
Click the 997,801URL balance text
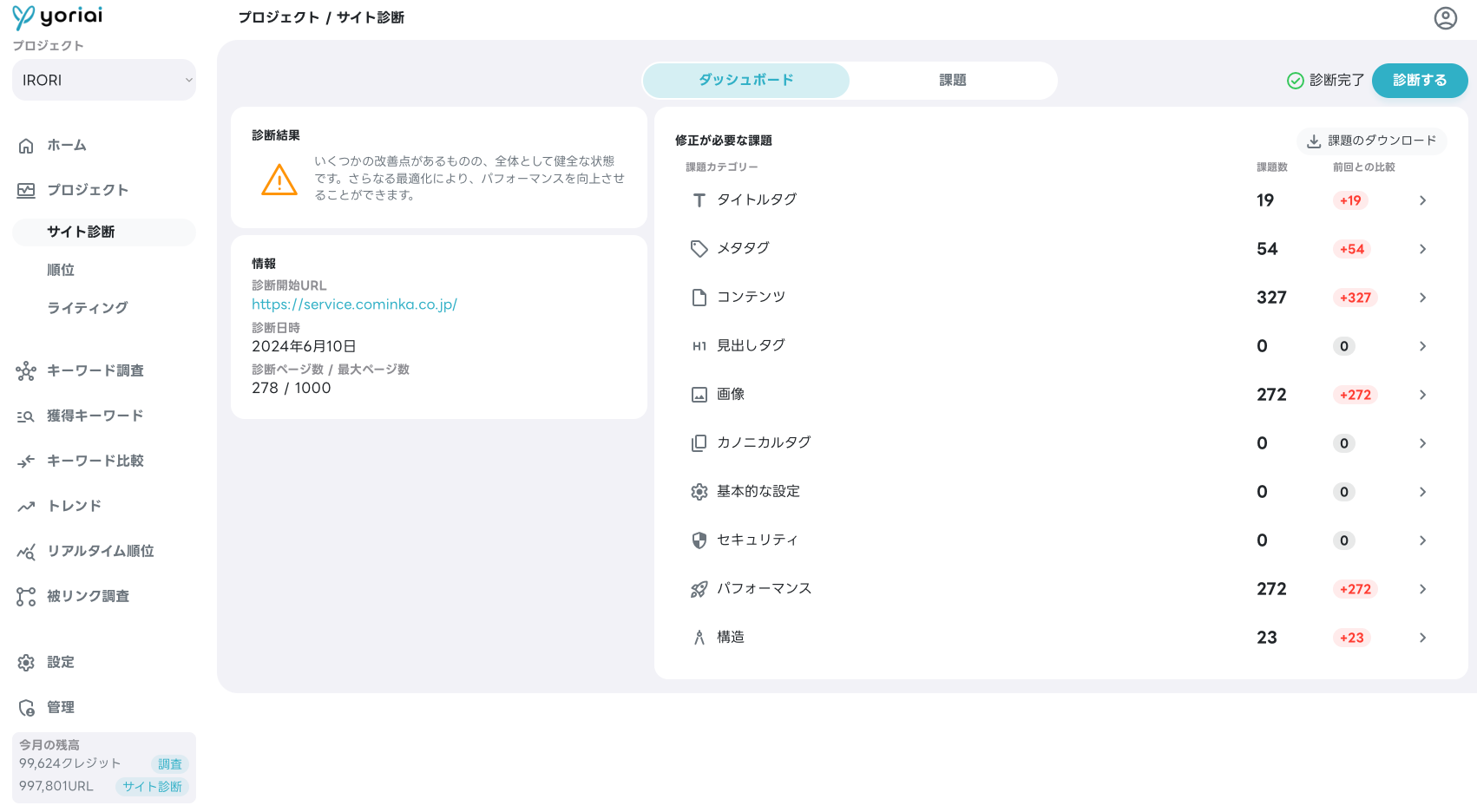tap(56, 786)
